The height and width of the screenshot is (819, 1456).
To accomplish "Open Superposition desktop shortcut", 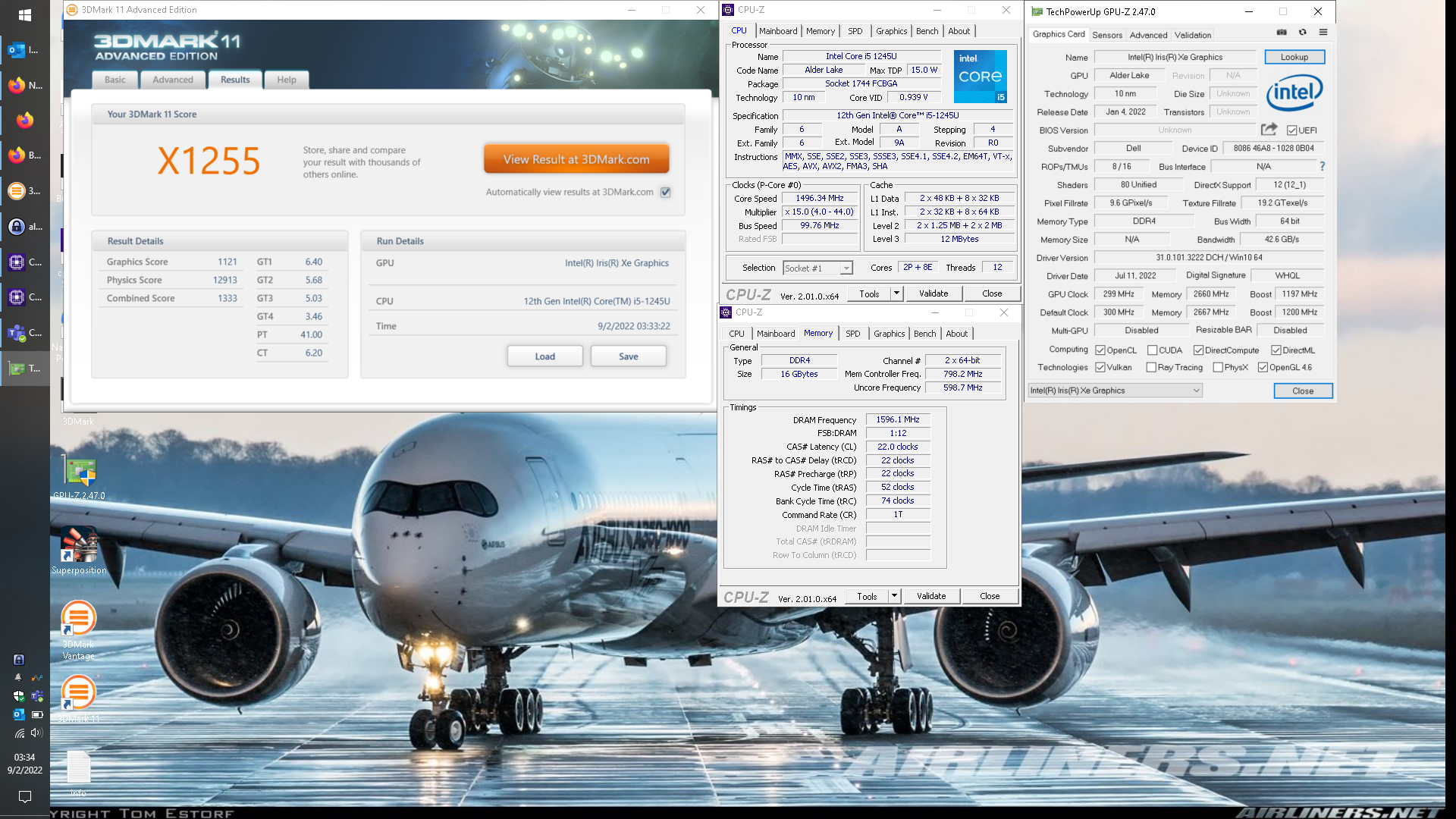I will point(79,551).
